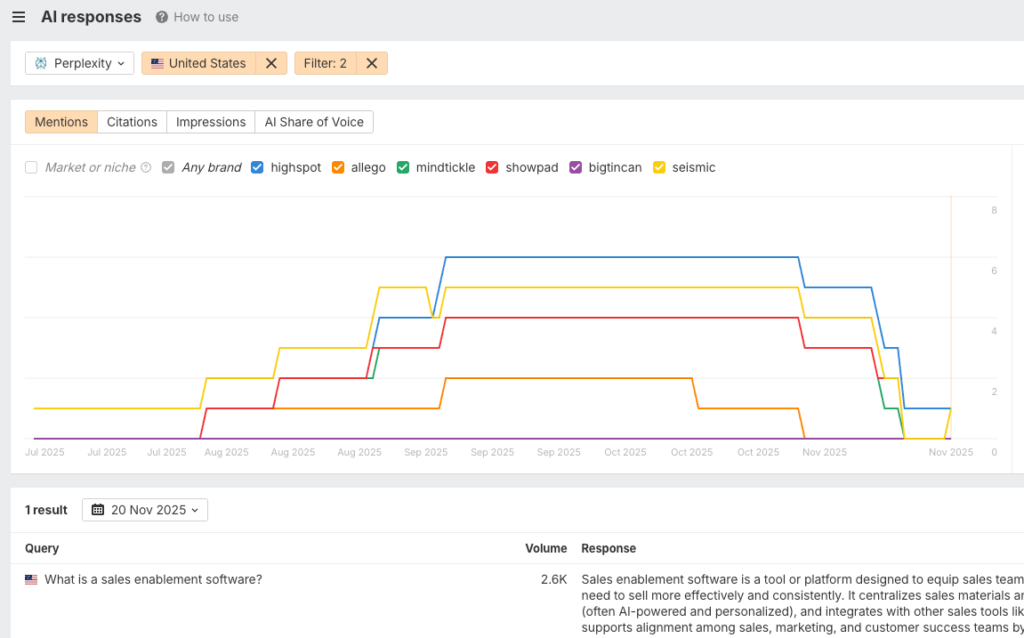Image resolution: width=1024 pixels, height=638 pixels.
Task: Click the Perplexity logo icon
Action: pos(41,63)
